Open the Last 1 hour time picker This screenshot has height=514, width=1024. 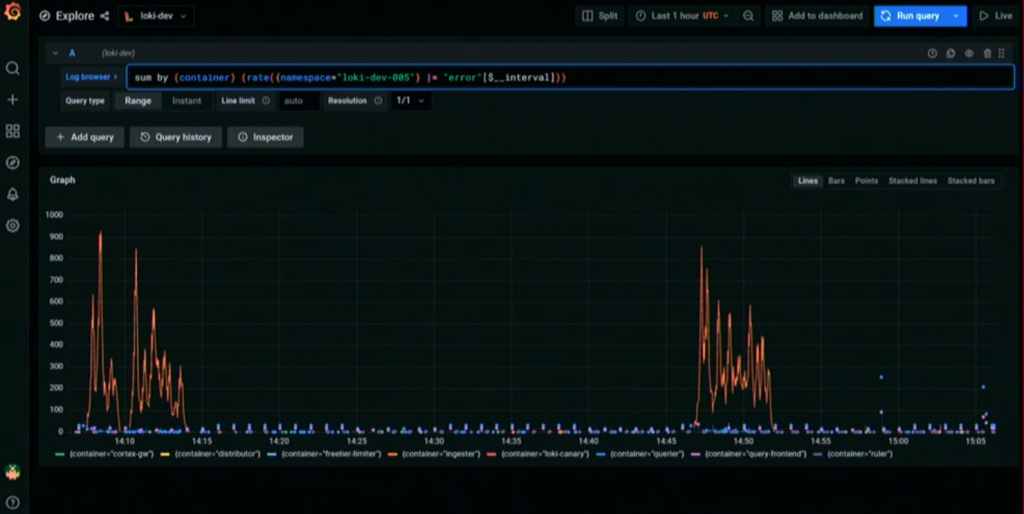click(x=682, y=16)
